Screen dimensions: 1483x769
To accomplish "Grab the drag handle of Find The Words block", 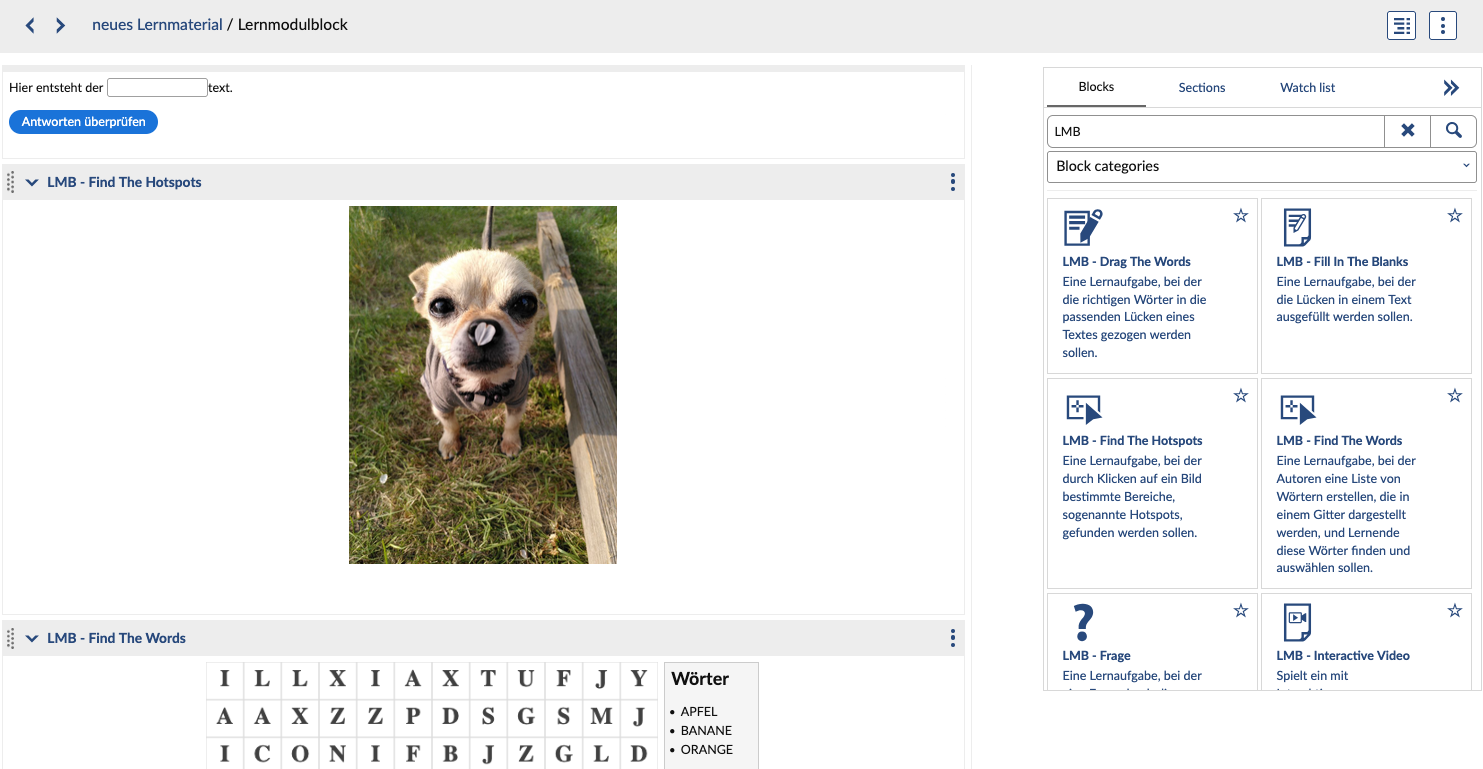I will click(x=11, y=638).
